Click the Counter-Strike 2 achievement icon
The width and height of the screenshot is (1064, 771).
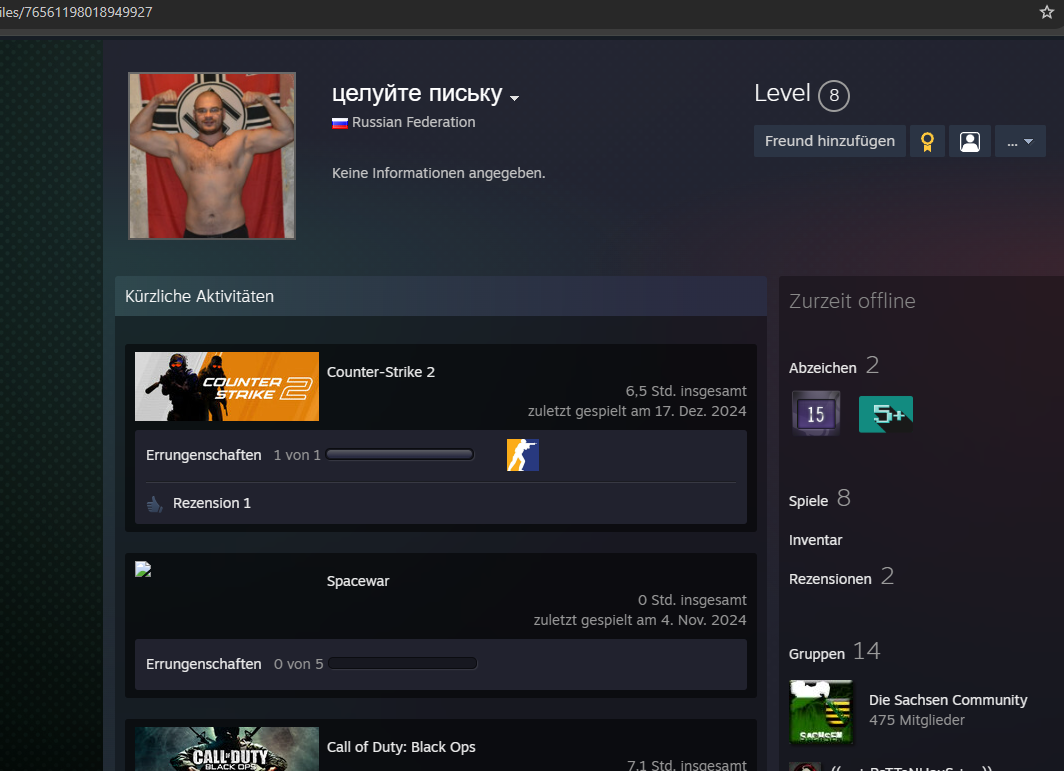pyautogui.click(x=522, y=455)
